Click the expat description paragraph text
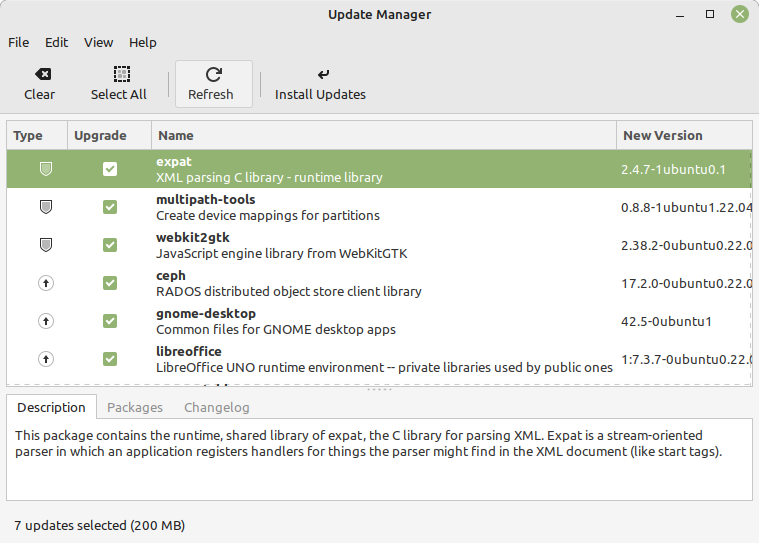Viewport: 759px width, 543px height. (x=368, y=443)
